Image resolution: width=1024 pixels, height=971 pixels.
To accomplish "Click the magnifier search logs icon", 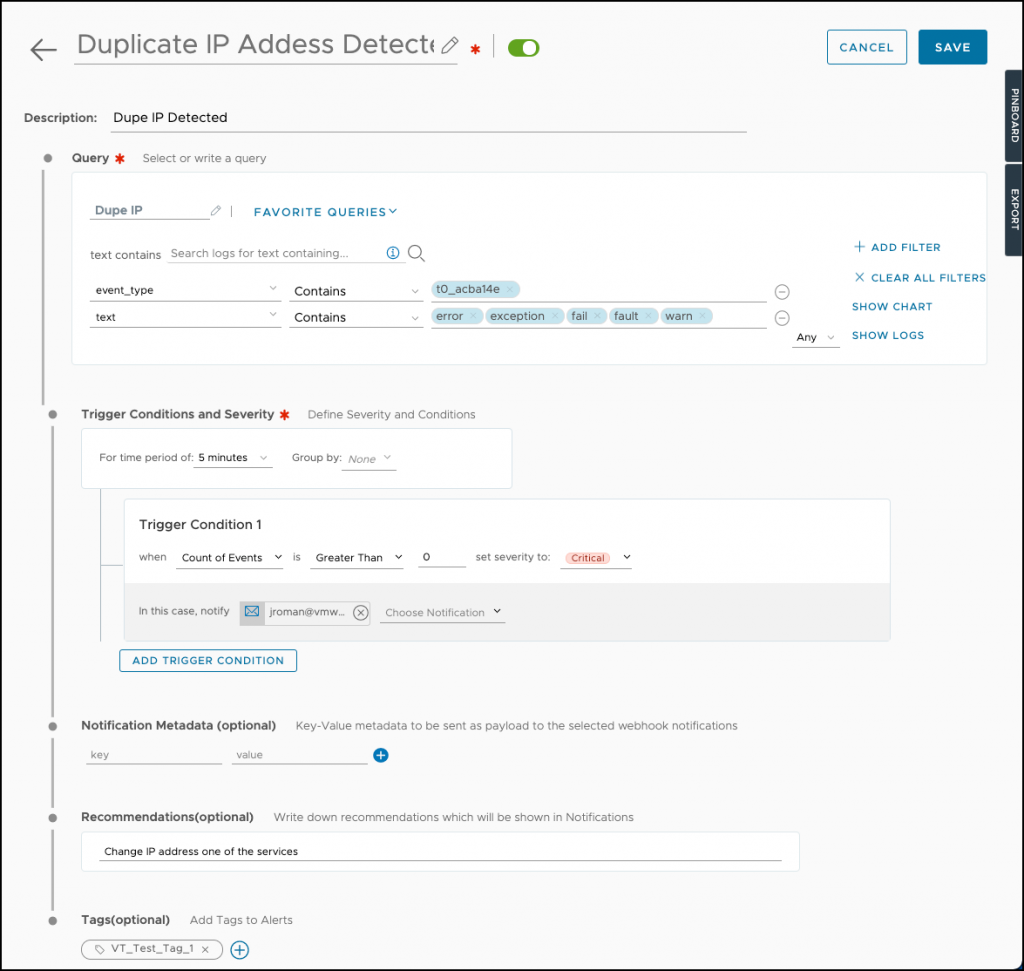I will [417, 253].
